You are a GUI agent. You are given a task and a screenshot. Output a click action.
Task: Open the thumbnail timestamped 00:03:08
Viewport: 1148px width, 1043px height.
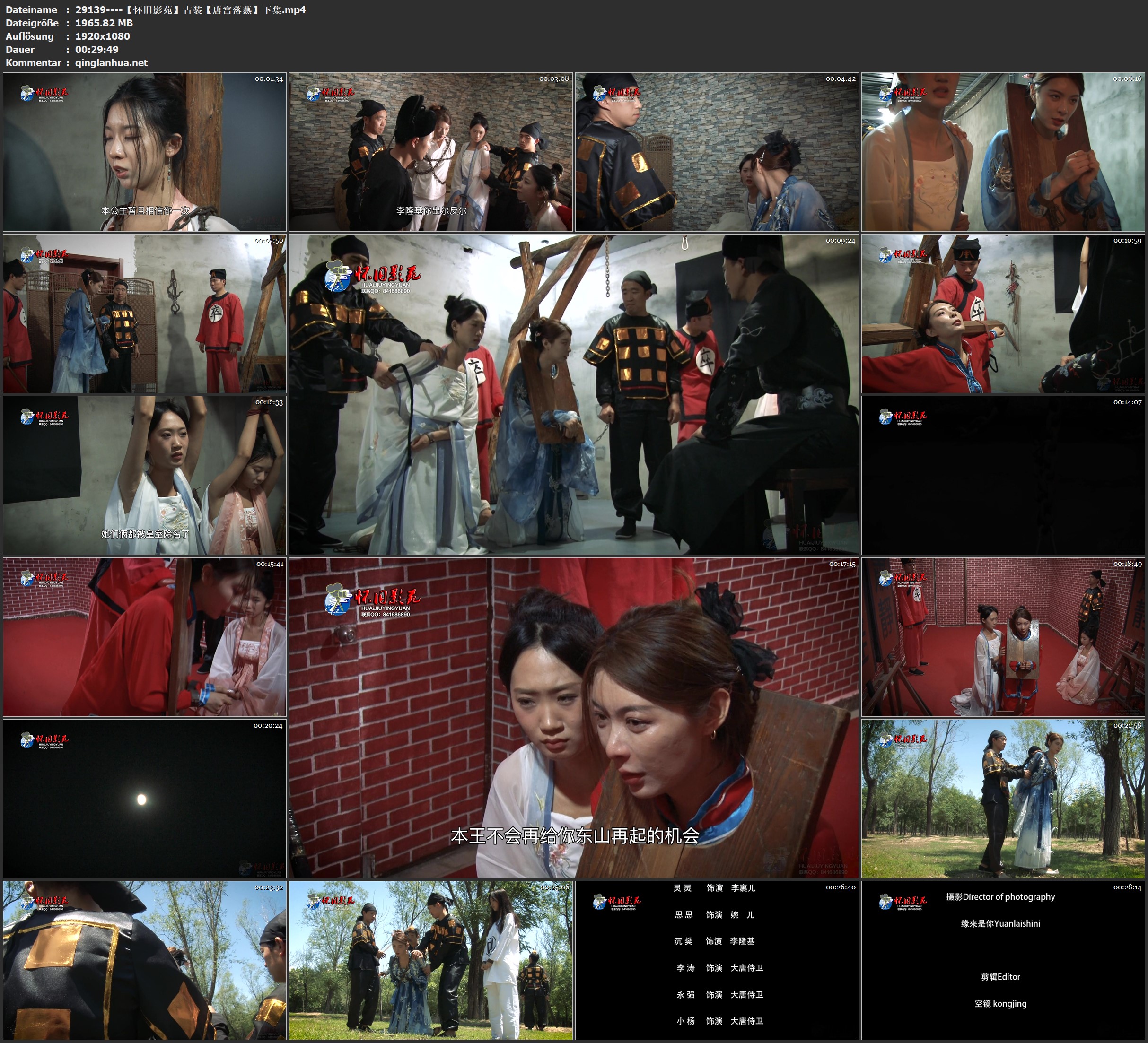click(x=430, y=151)
